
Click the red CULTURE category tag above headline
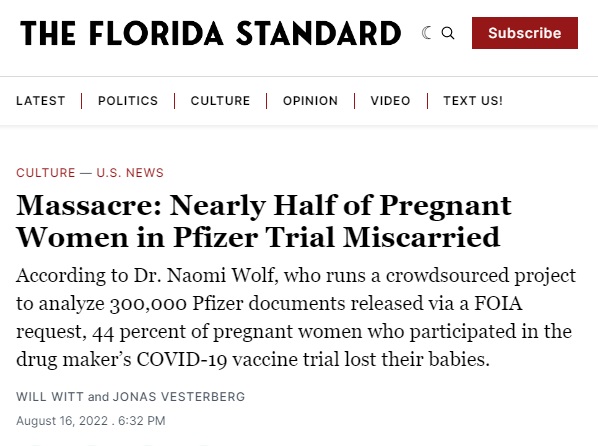(46, 173)
